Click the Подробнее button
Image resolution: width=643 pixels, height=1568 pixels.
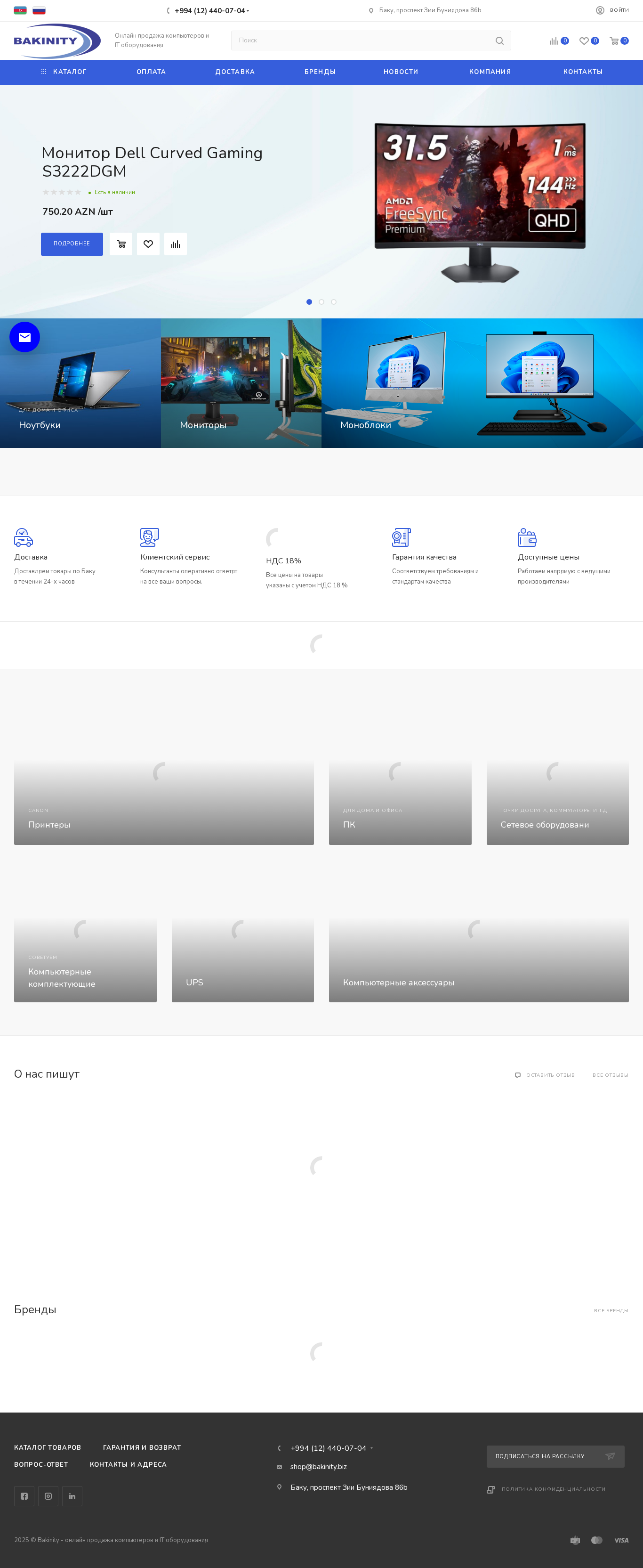pos(72,244)
